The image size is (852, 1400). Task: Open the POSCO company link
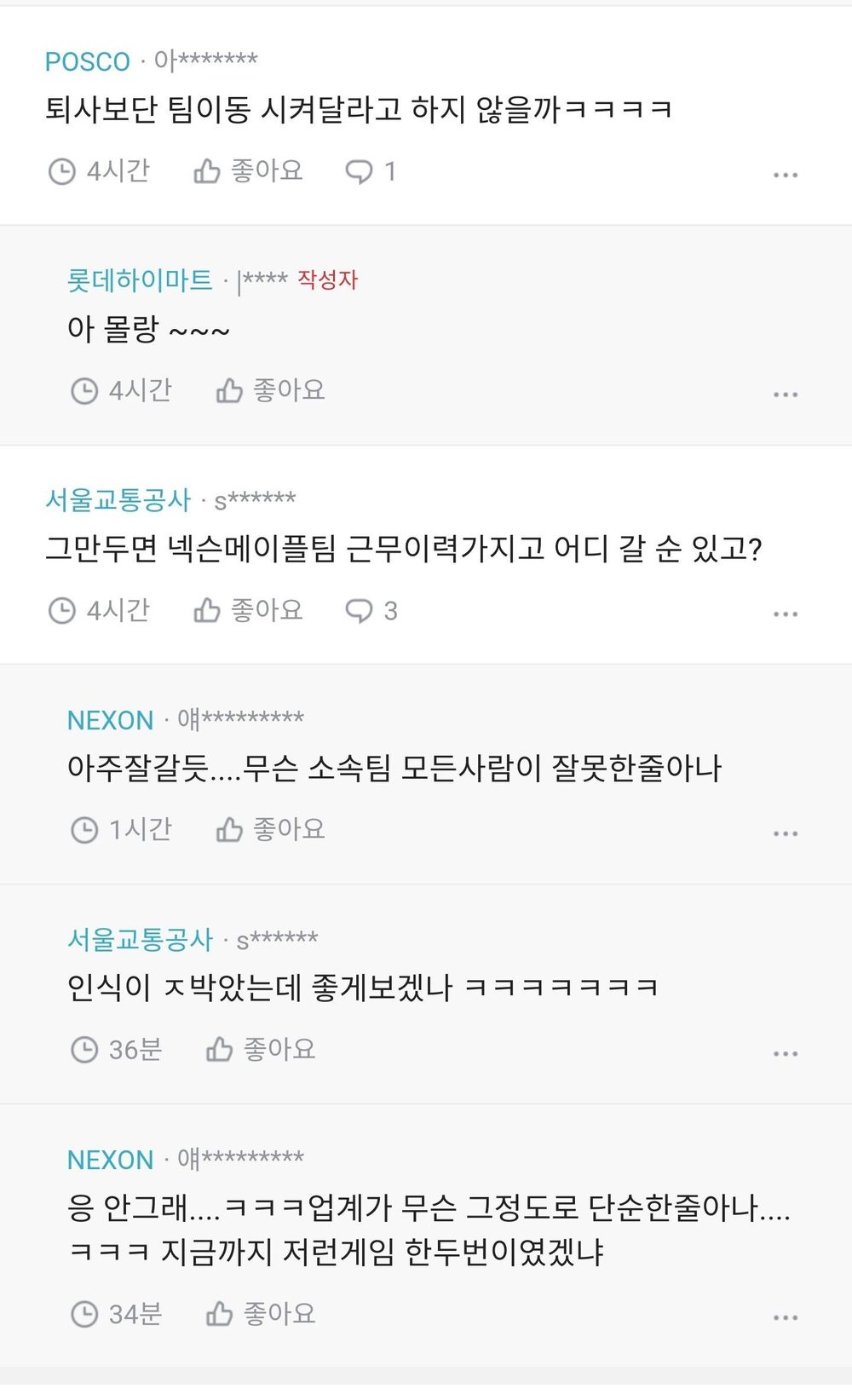(87, 61)
